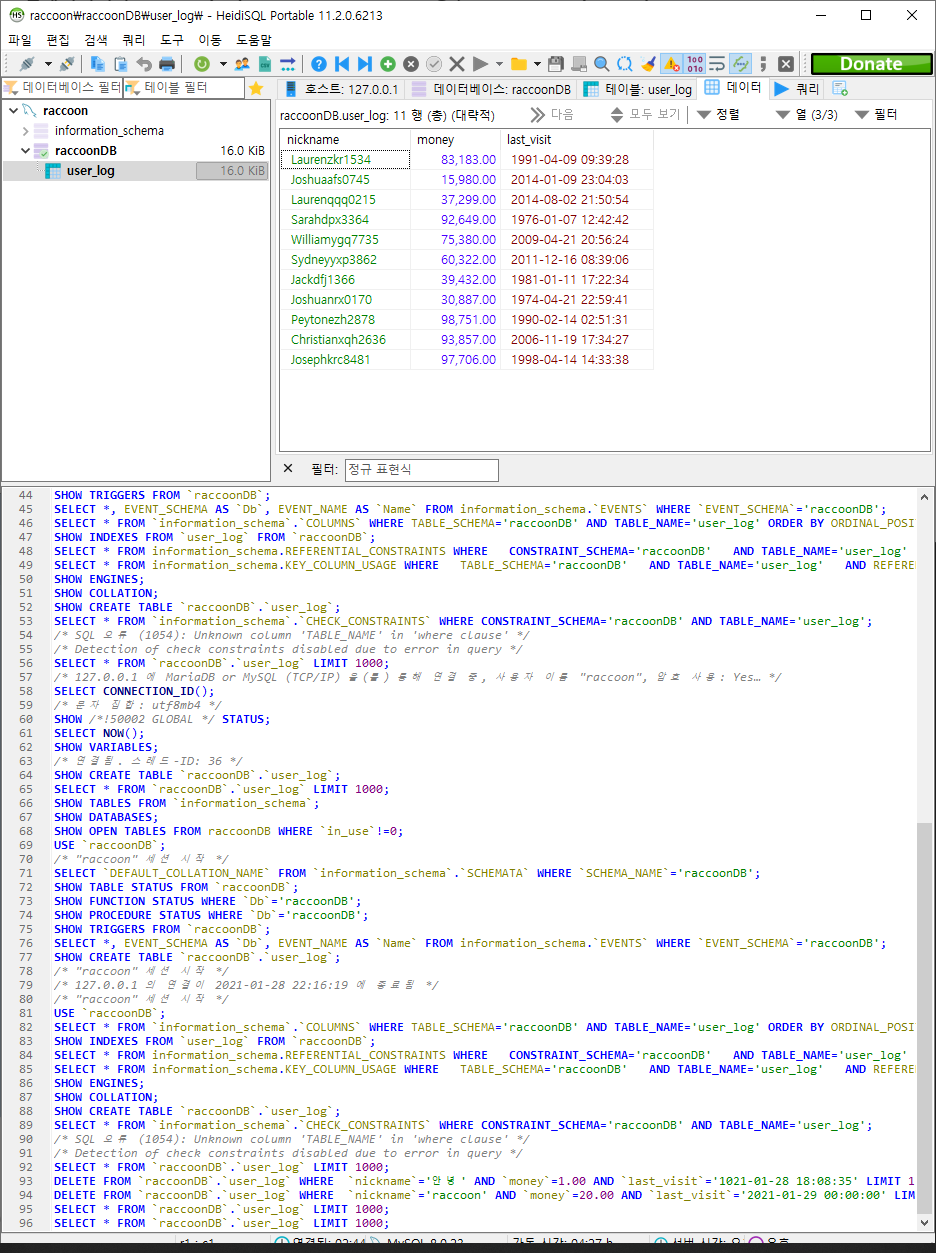The width and height of the screenshot is (936, 1253).
Task: Go to first row icon
Action: (x=342, y=63)
